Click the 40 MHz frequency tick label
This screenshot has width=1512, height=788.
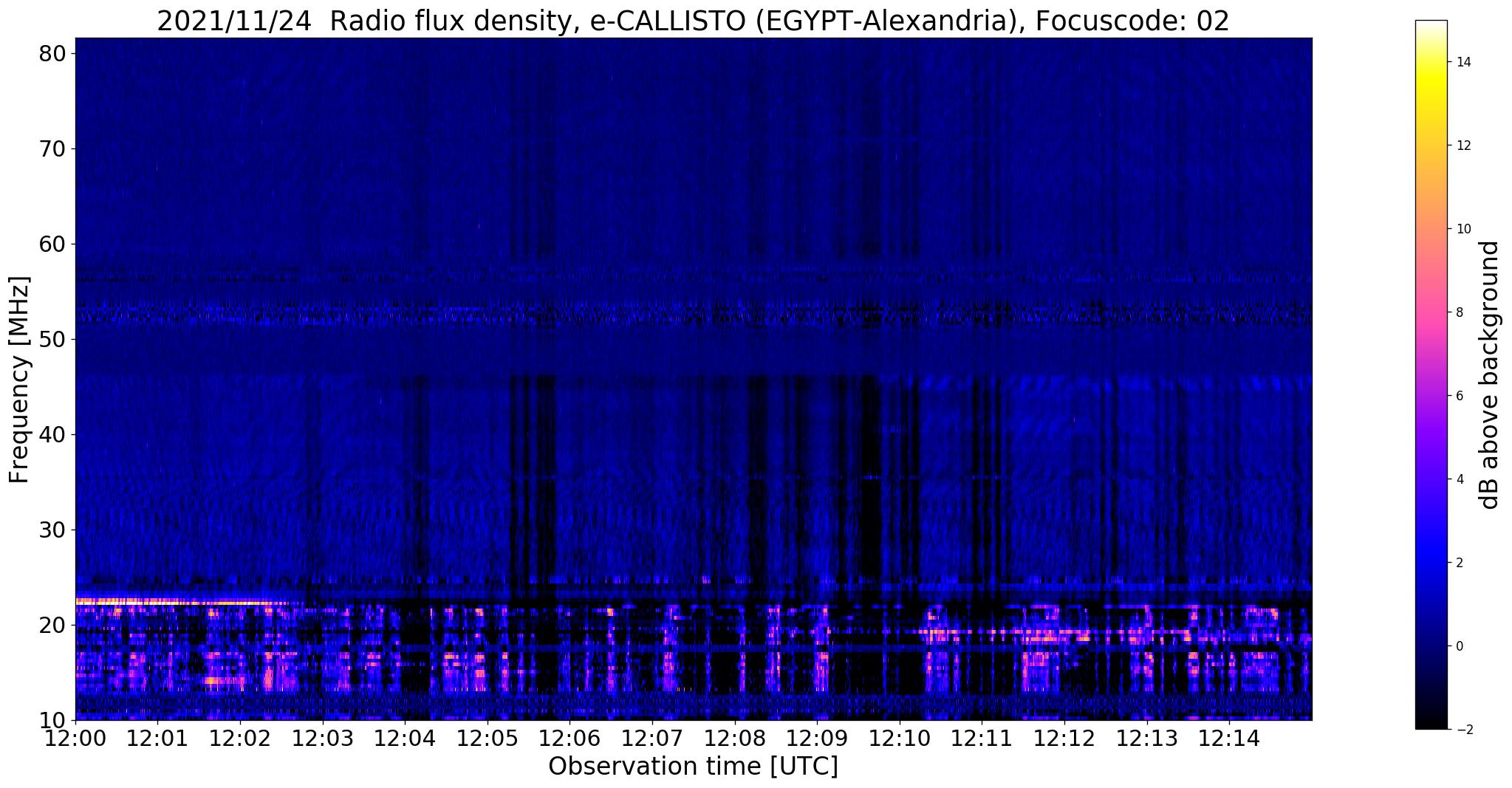coord(54,434)
